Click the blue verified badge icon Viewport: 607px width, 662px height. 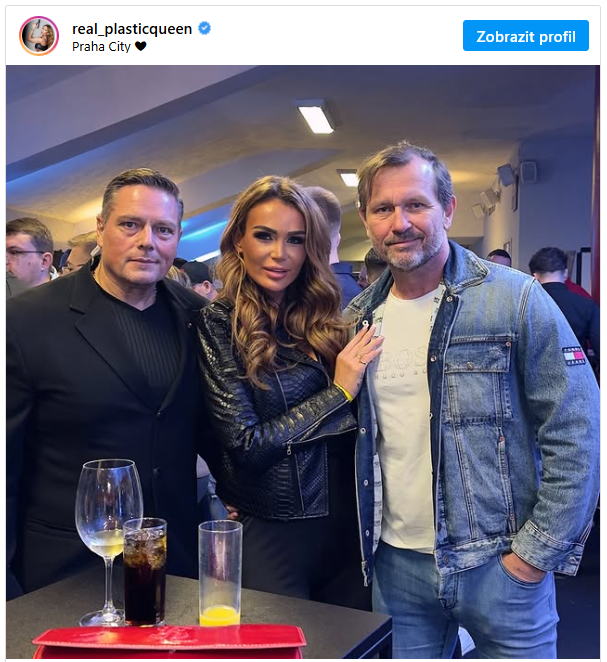coord(205,28)
